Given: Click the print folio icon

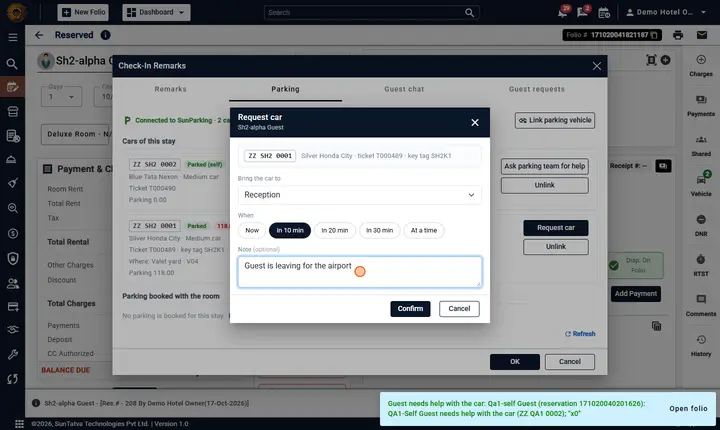Looking at the screenshot, I should [x=678, y=35].
